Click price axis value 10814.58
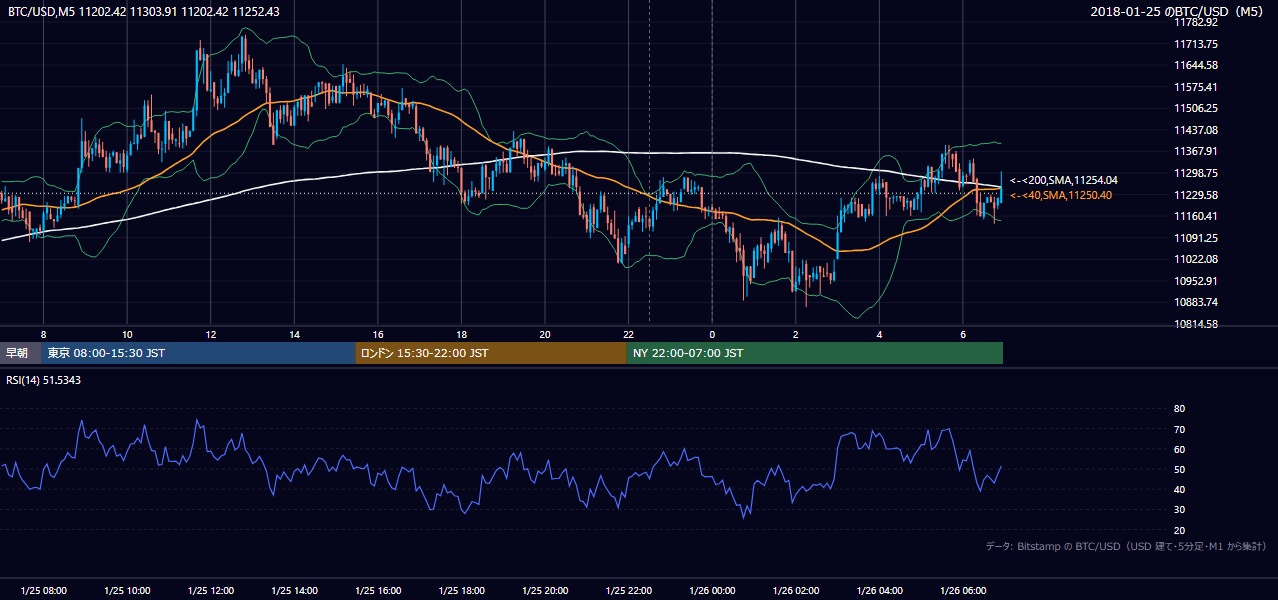This screenshot has width=1278, height=600. [x=1196, y=324]
